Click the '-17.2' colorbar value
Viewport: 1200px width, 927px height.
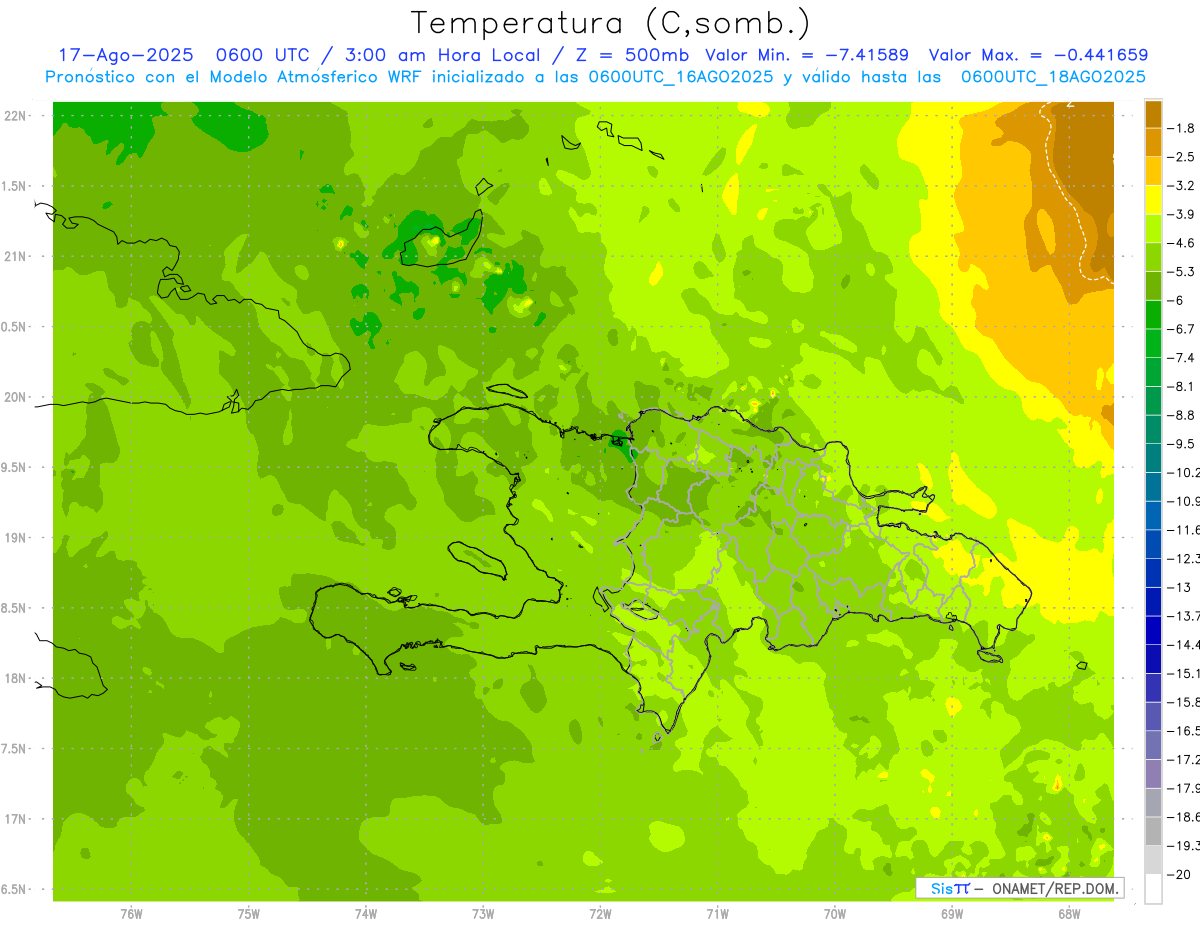1183,759
